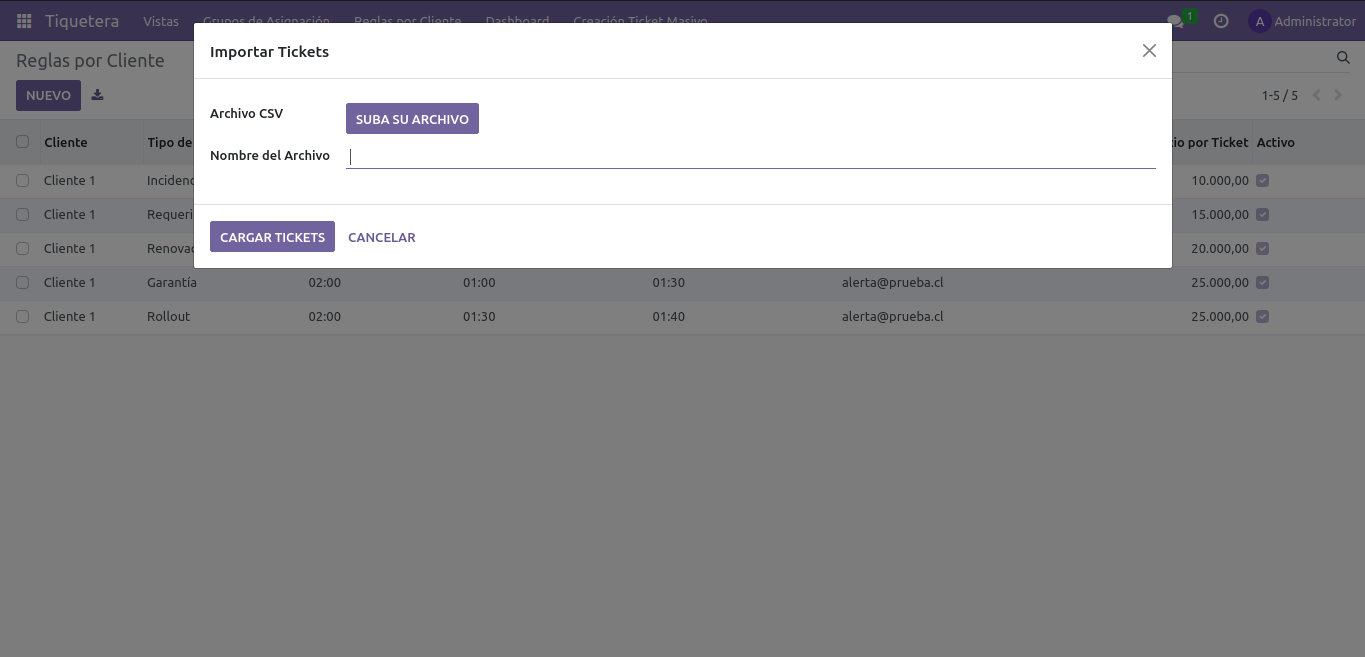Viewport: 1365px width, 657px height.
Task: Open the apps grid menu icon
Action: [24, 21]
